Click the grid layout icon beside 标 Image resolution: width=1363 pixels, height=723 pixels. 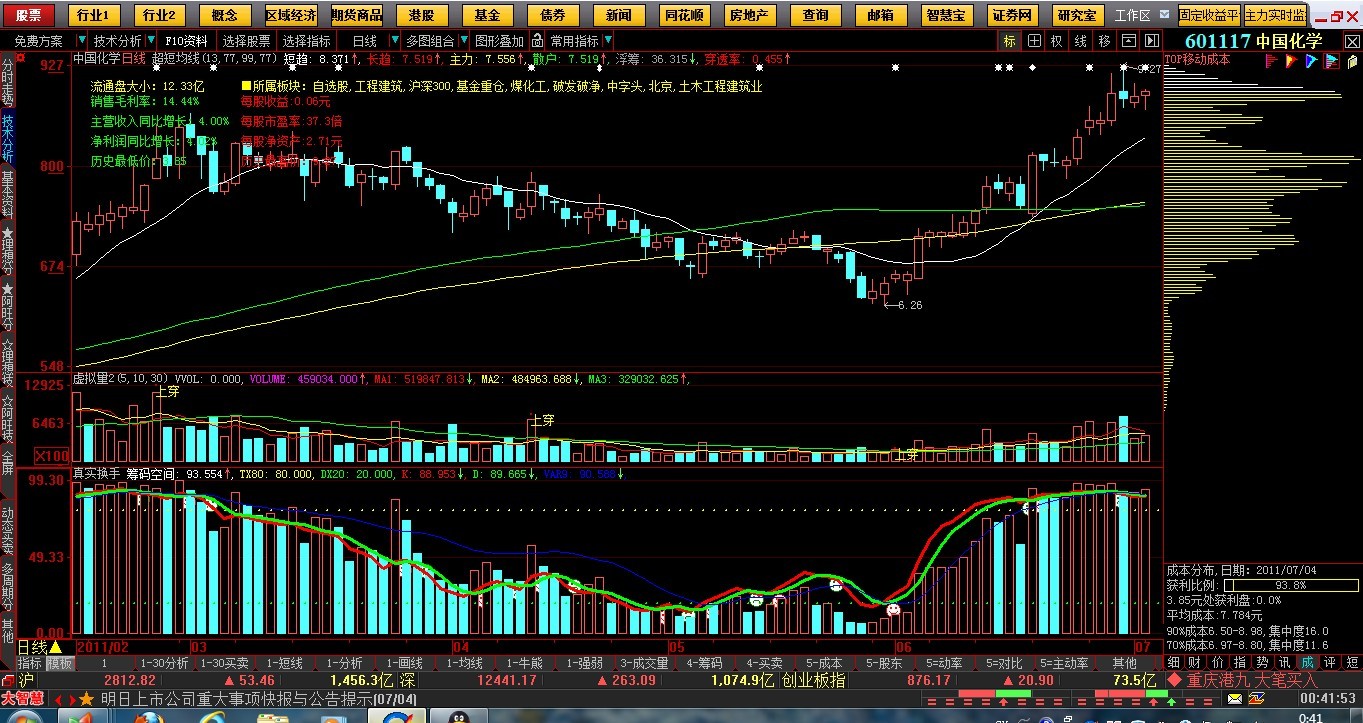[1034, 41]
